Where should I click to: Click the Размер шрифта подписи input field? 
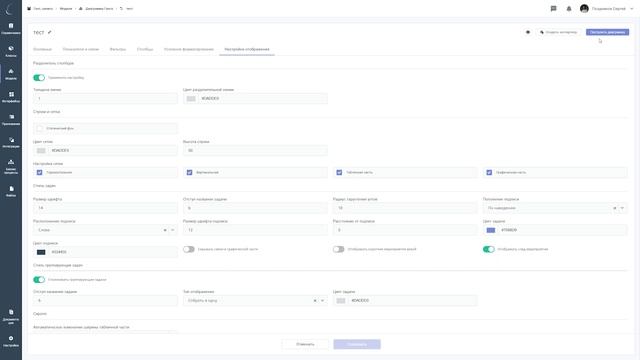pos(255,230)
